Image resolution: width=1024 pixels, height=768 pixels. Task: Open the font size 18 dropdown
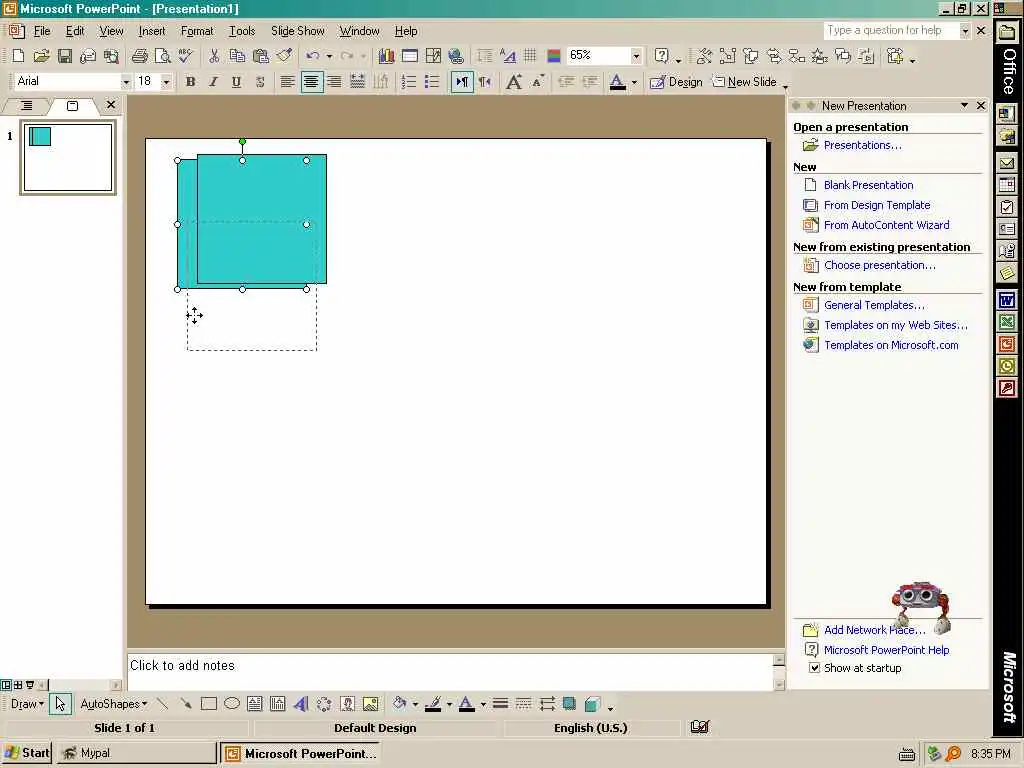(x=166, y=82)
